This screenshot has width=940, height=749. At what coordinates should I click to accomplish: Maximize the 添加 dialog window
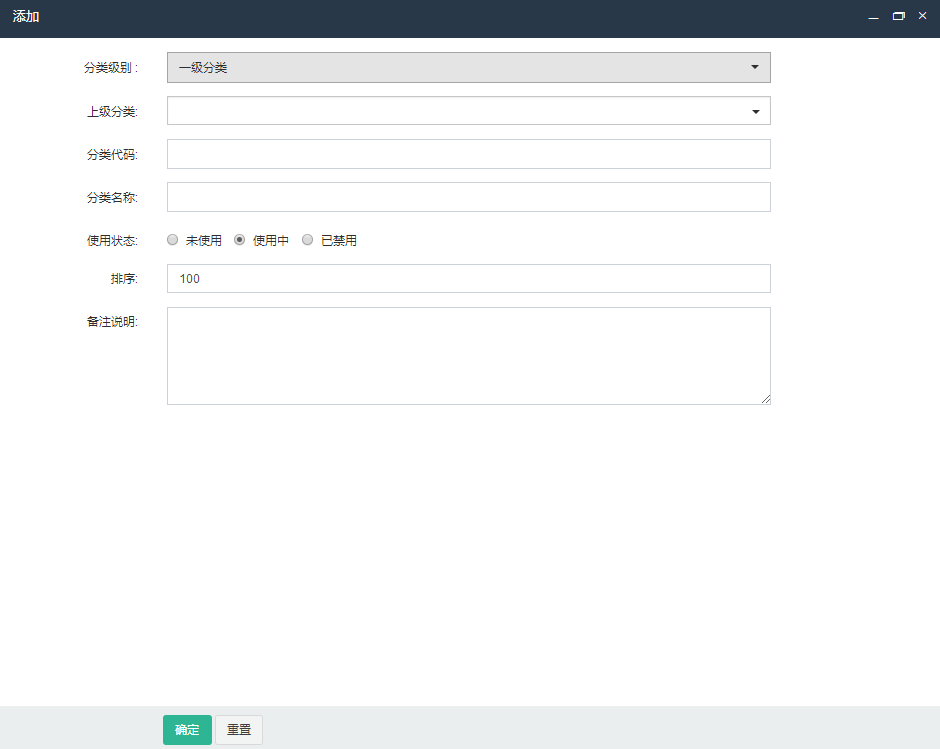coord(898,16)
